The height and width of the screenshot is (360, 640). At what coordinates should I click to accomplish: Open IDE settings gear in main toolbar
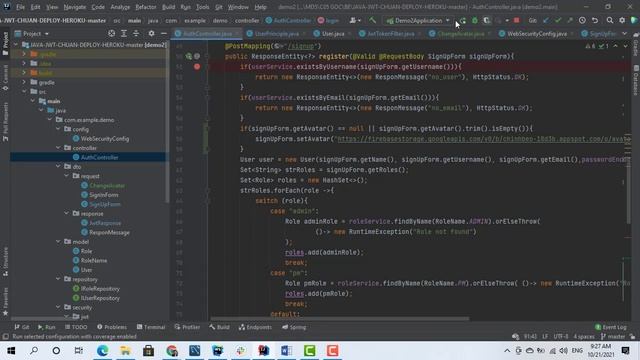tap(622, 20)
